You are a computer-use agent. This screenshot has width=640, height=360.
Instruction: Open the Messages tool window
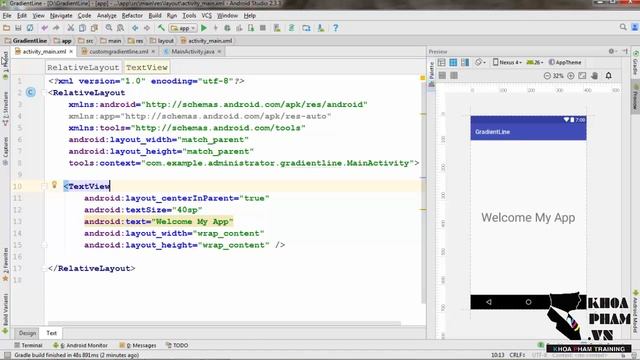pyautogui.click(x=138, y=345)
